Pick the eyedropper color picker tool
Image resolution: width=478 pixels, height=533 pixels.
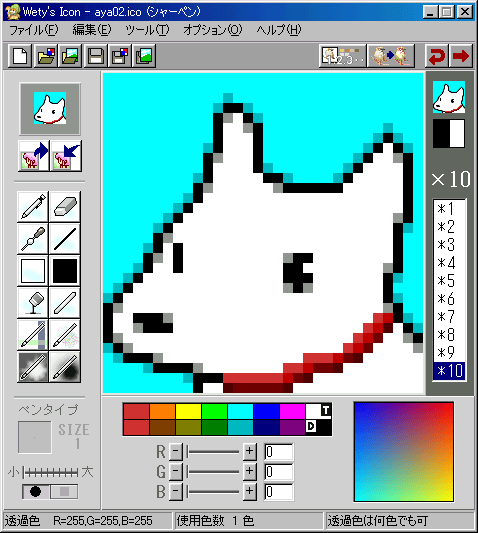click(x=33, y=238)
